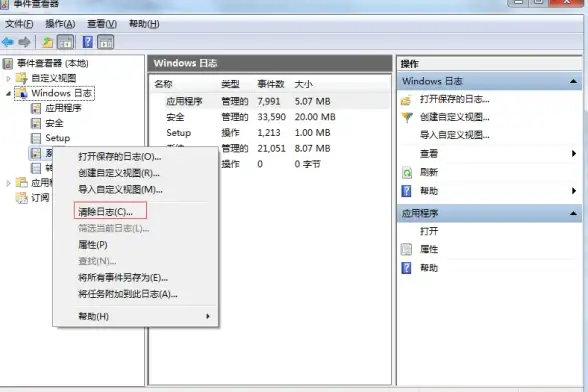This screenshot has height=392, width=588.
Task: Click the Up one level folder icon
Action: point(48,42)
